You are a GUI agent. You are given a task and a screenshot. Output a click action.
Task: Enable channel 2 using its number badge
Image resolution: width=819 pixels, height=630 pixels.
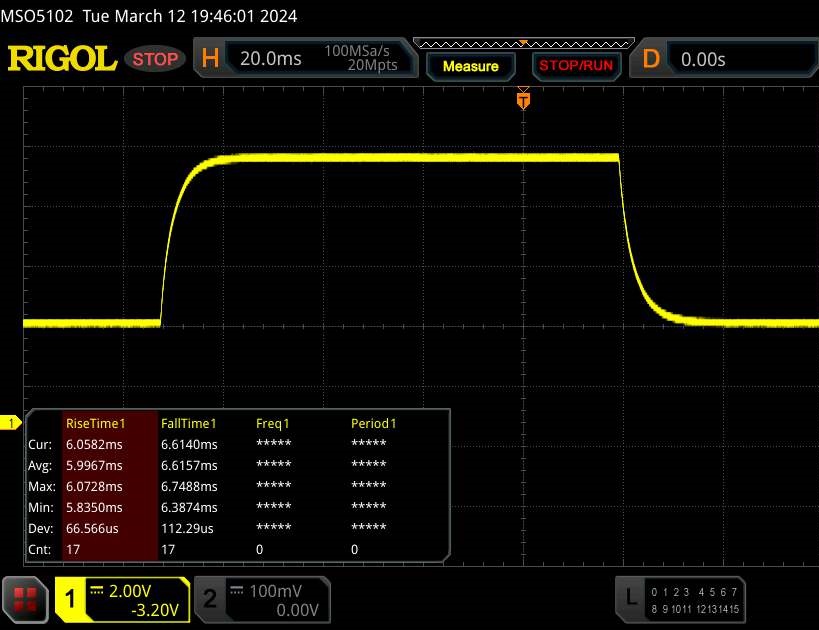coord(210,599)
